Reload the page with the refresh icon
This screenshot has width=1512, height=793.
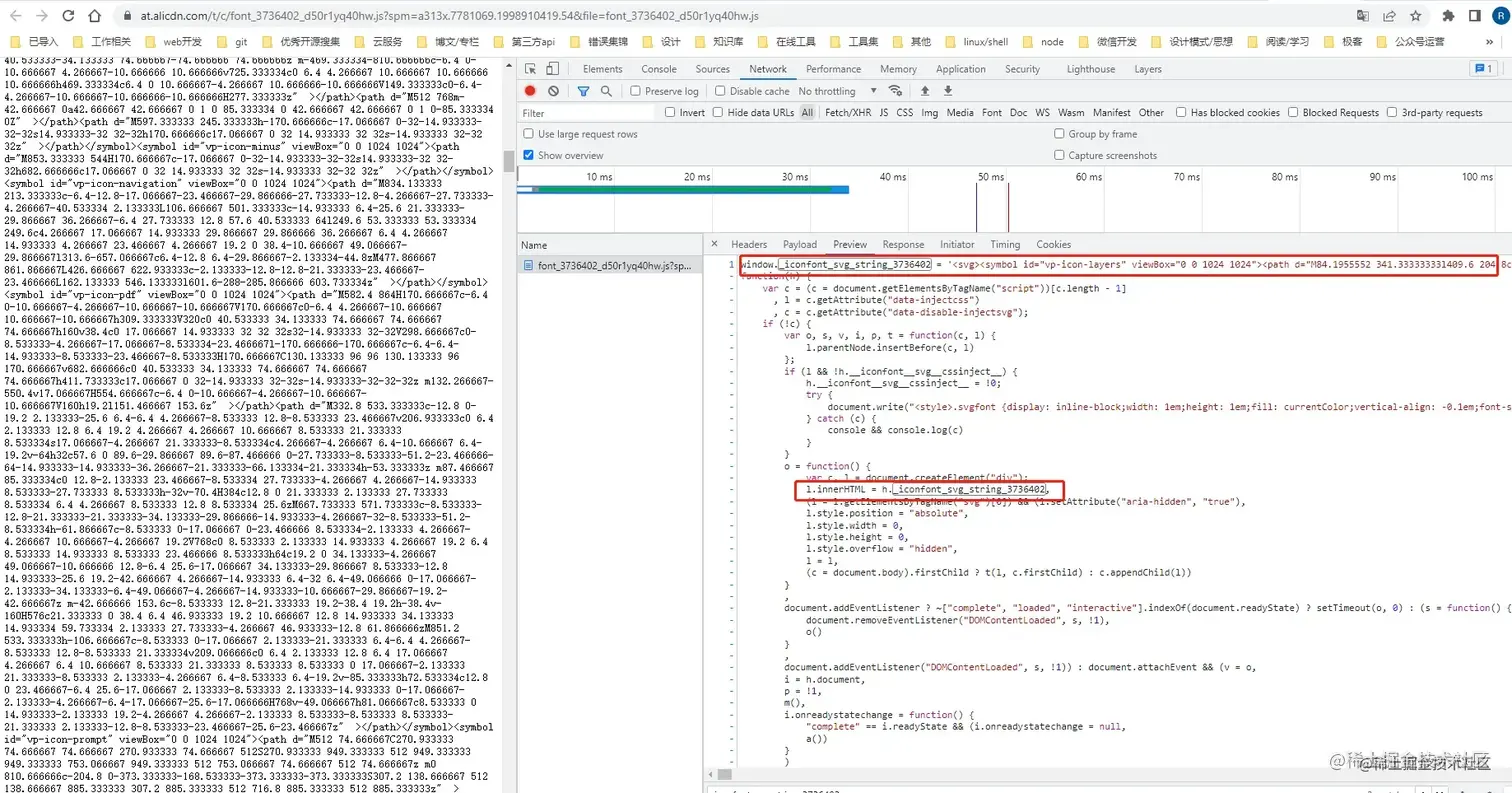[x=66, y=16]
